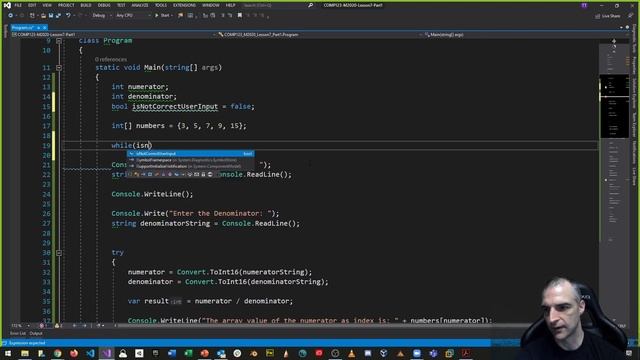
Task: Click the warning count indicator icon
Action: (58, 326)
